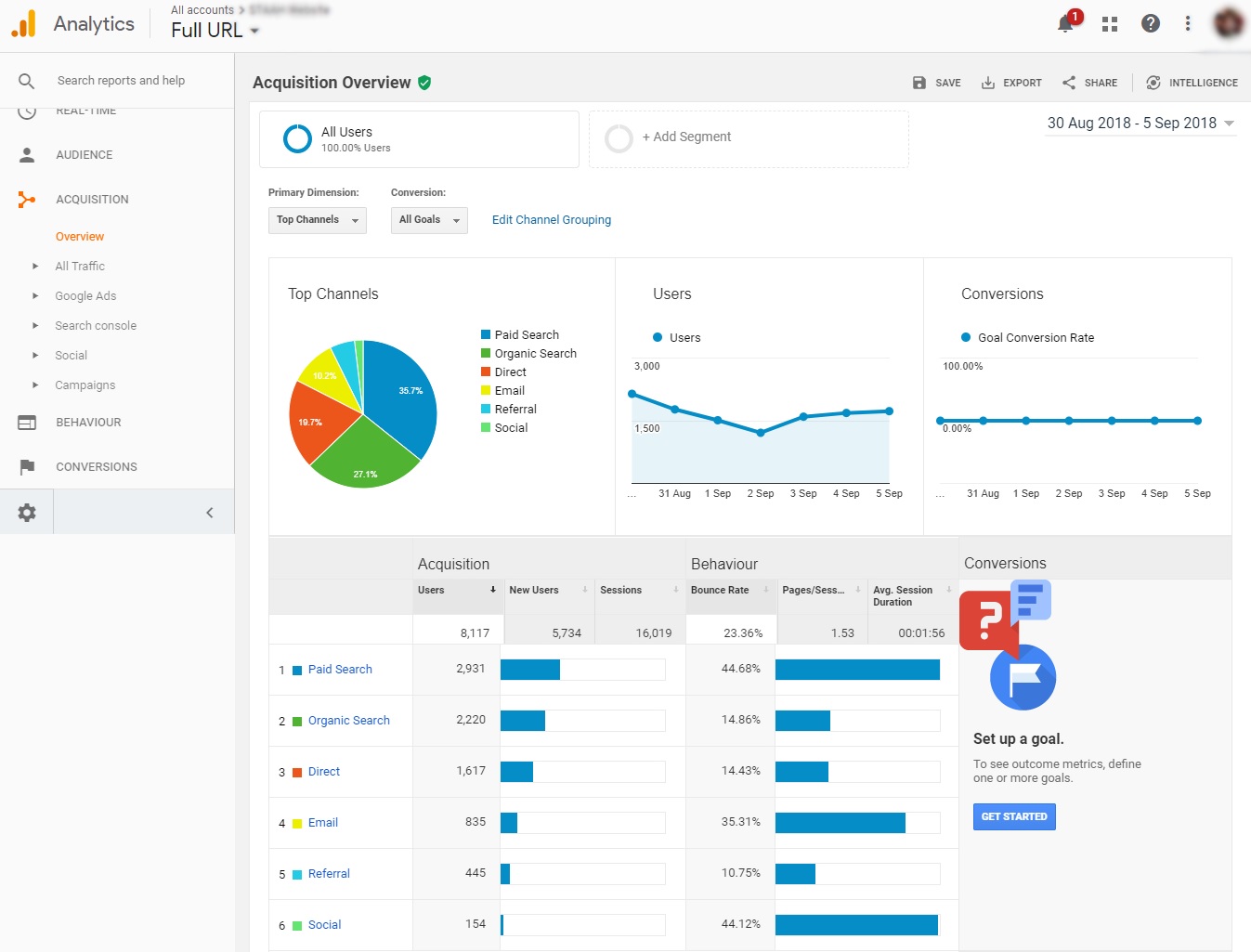The width and height of the screenshot is (1251, 952).
Task: Click the Conversions flag icon
Action: coord(27,467)
